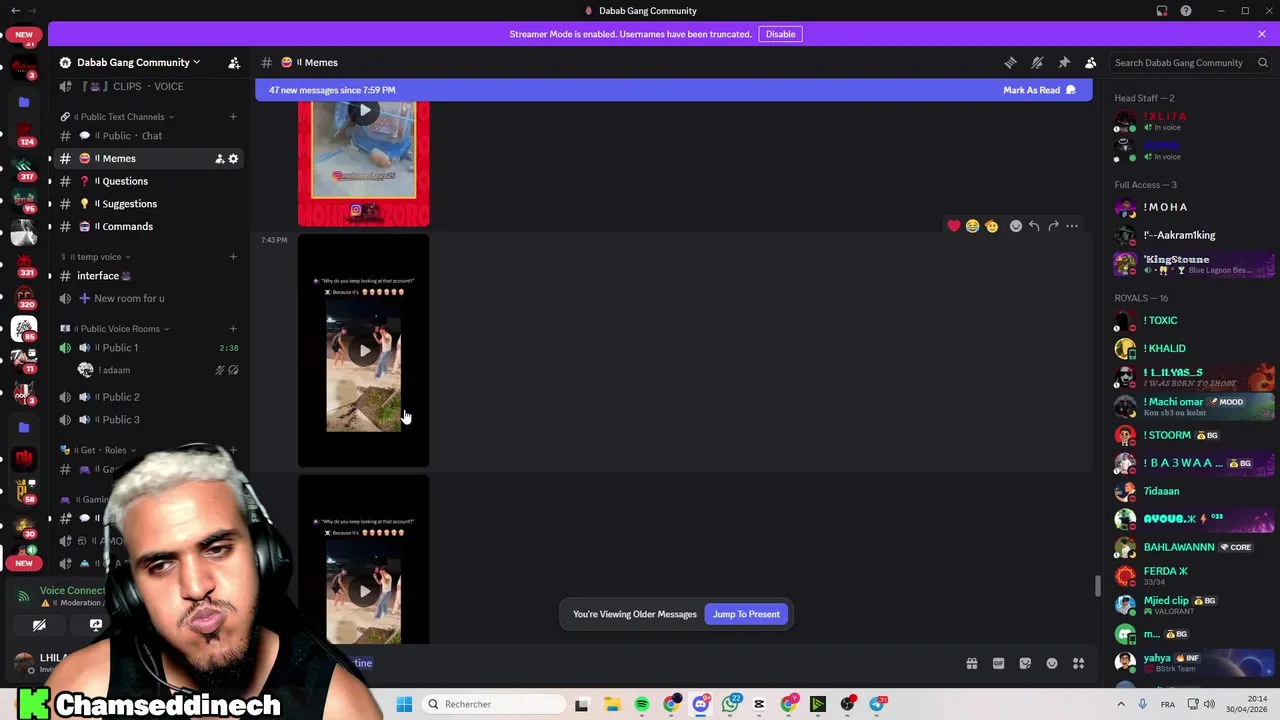
Task: Click the chat scrollbar thumb
Action: [1097, 586]
